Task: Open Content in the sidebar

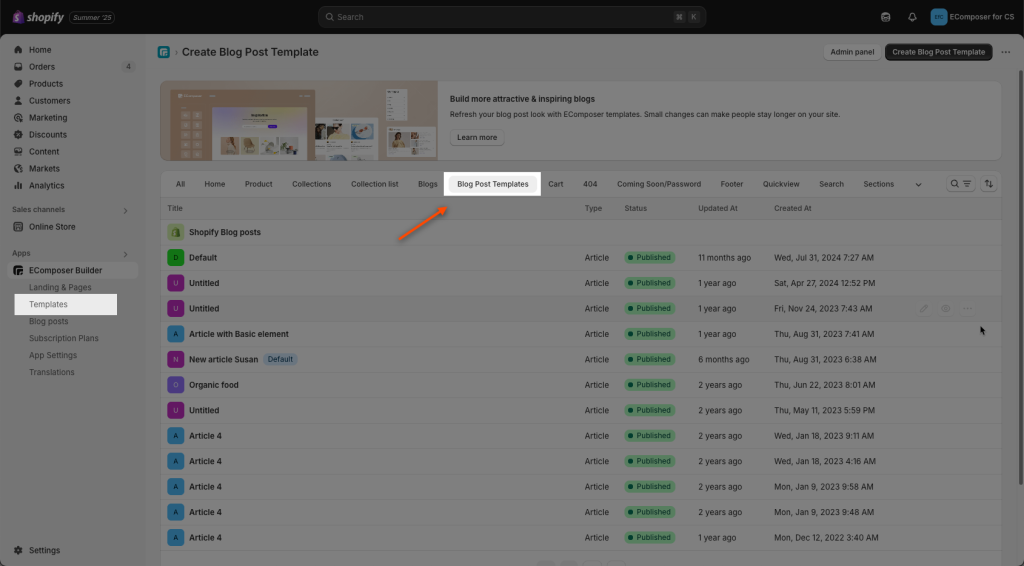Action: 44,151
